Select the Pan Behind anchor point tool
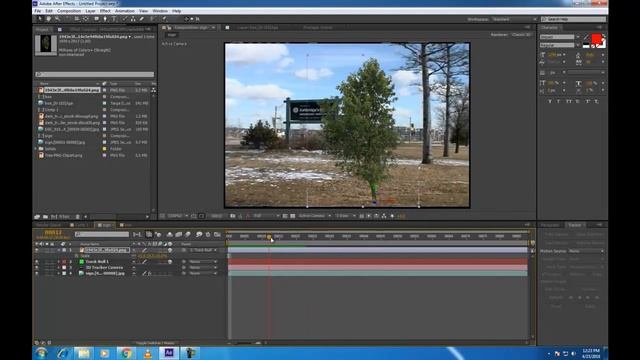The image size is (640, 360). point(86,19)
